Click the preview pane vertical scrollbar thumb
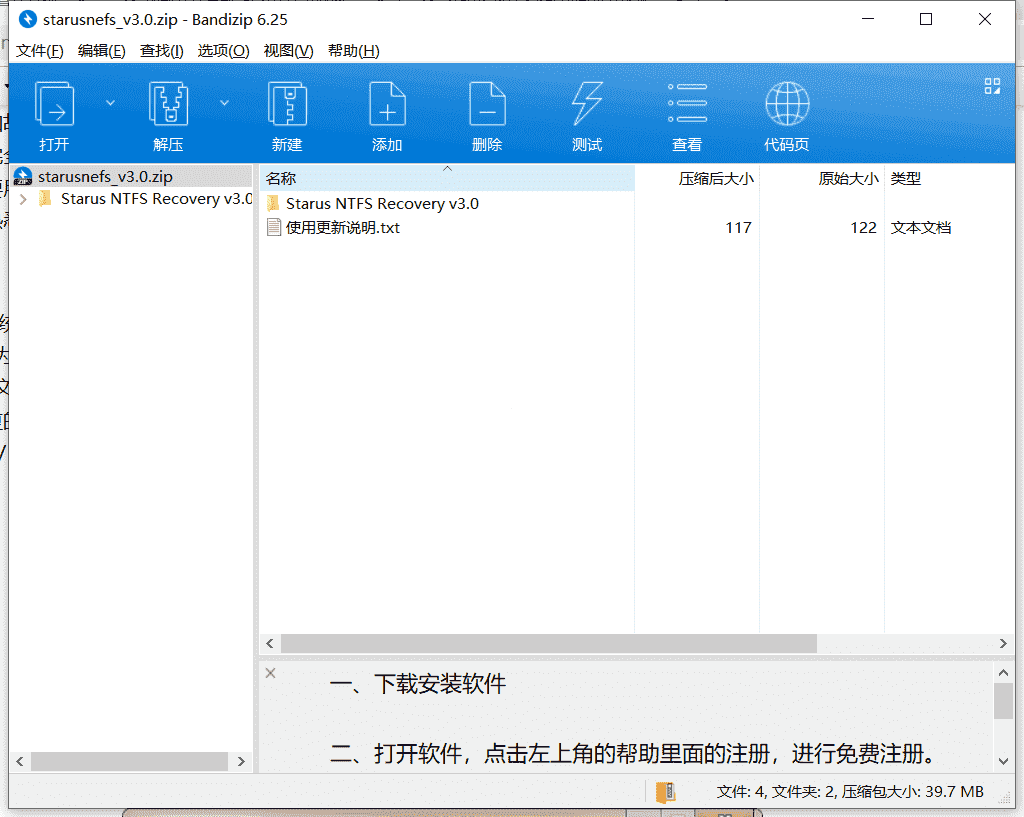This screenshot has height=817, width=1024. pos(1003,701)
